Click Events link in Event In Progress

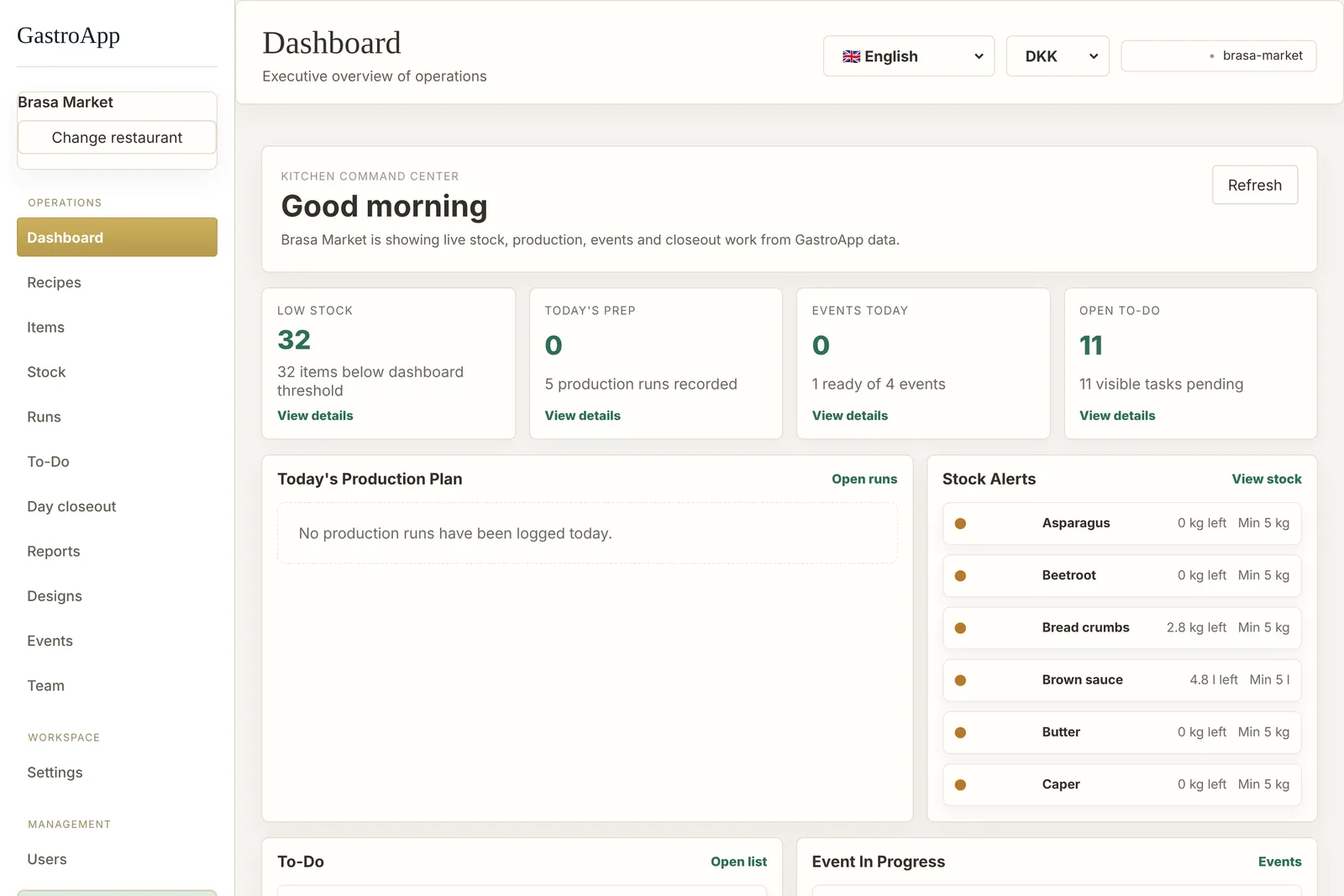1279,862
